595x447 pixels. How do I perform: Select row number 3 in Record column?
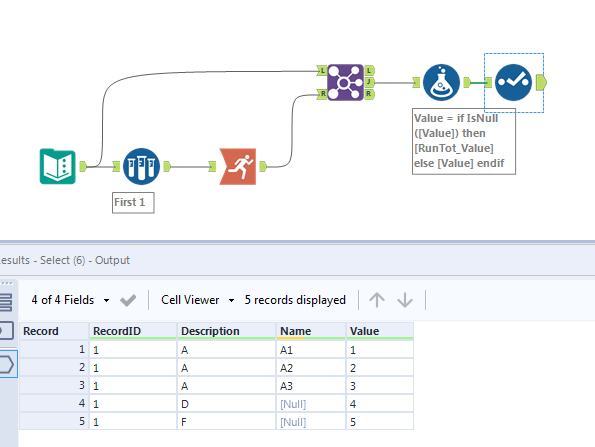[54, 386]
